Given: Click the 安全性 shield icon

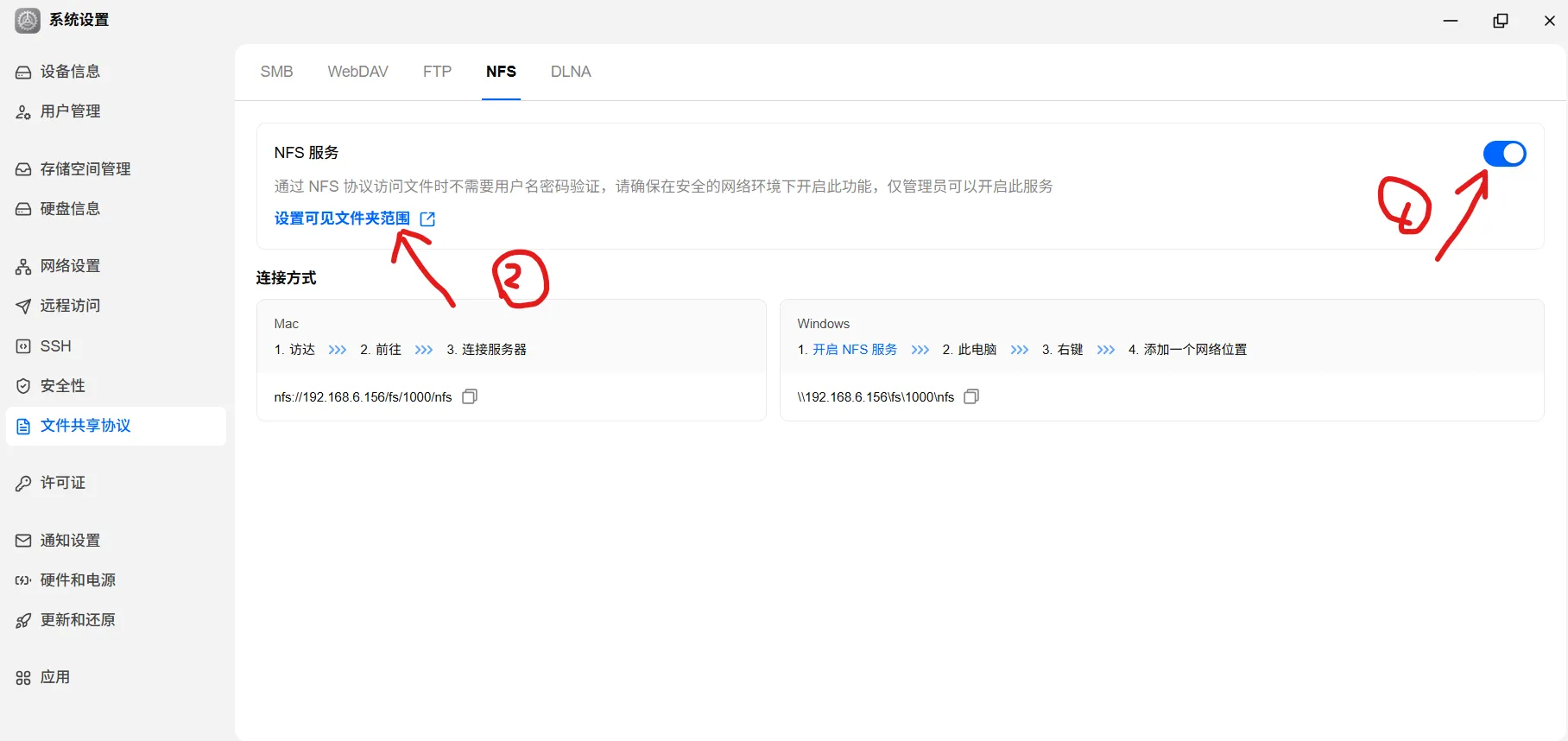Looking at the screenshot, I should coord(23,386).
